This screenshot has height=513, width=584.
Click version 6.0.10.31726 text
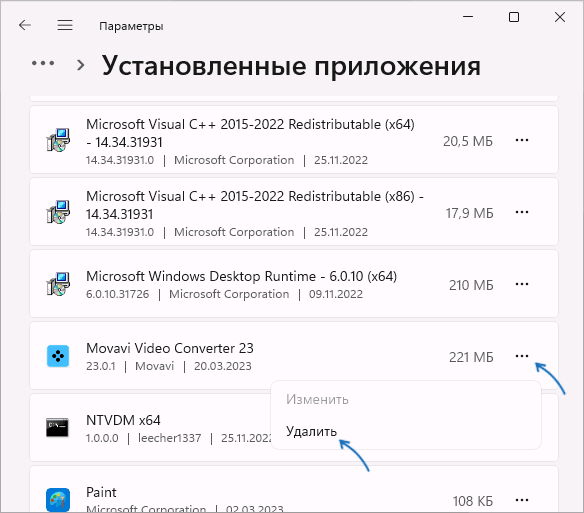tap(117, 294)
